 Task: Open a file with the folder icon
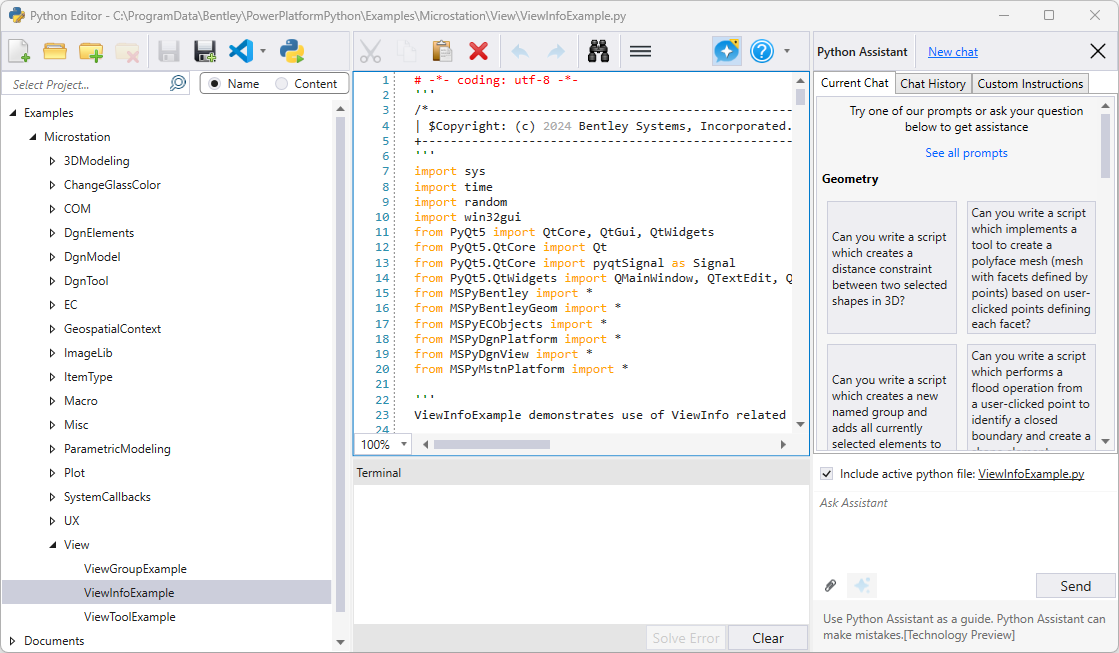click(x=55, y=51)
